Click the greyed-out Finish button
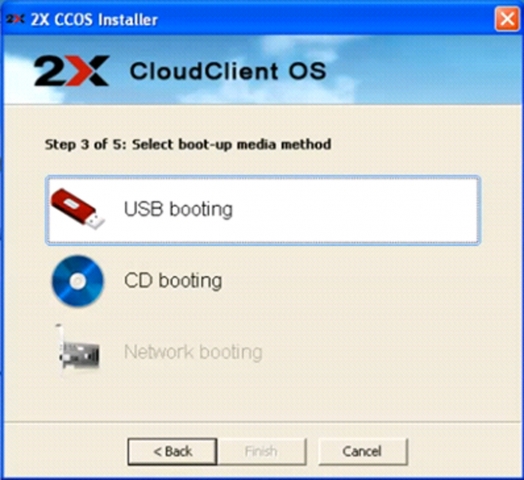 coord(262,452)
